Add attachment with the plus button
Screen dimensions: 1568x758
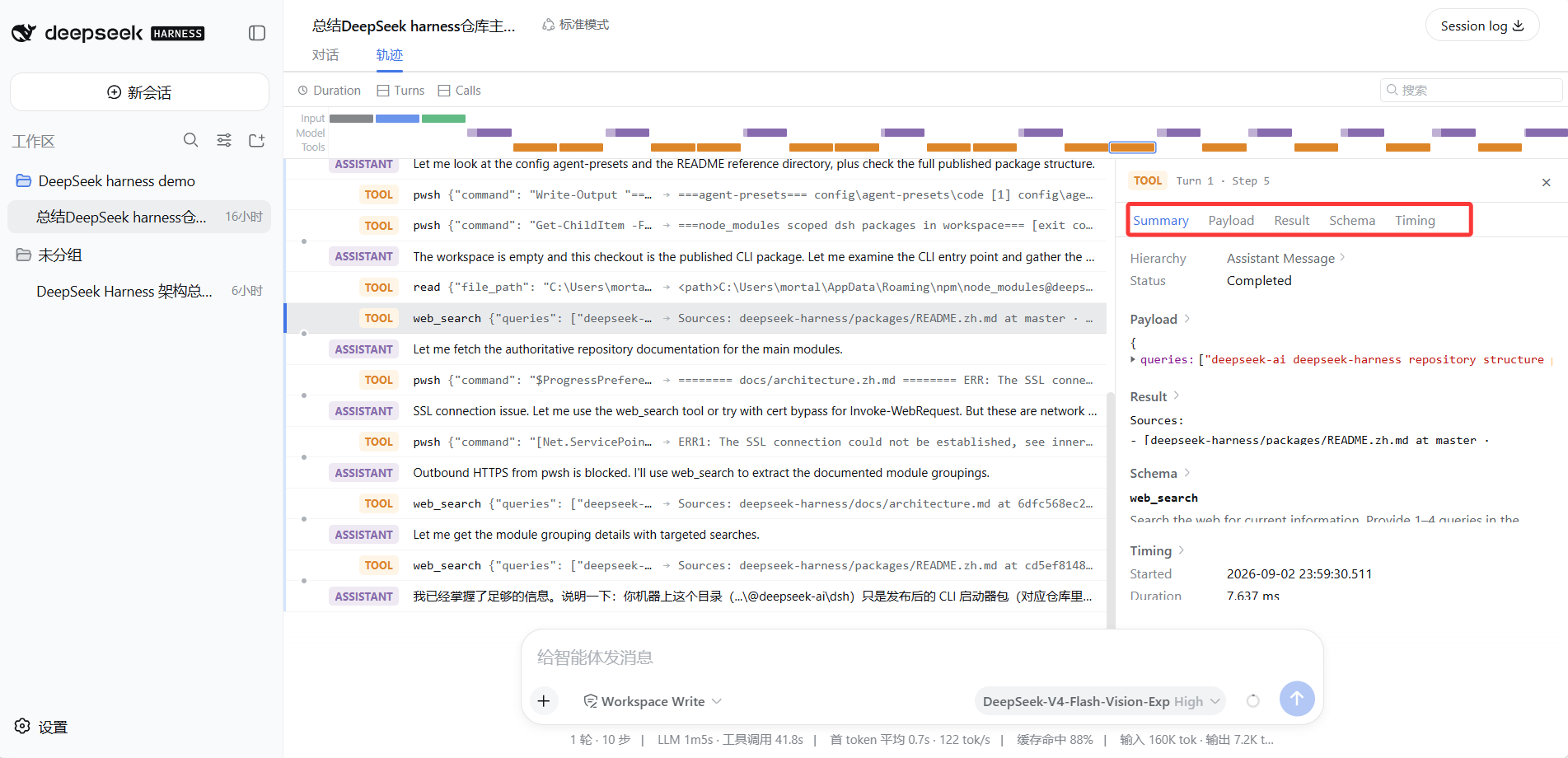point(544,701)
